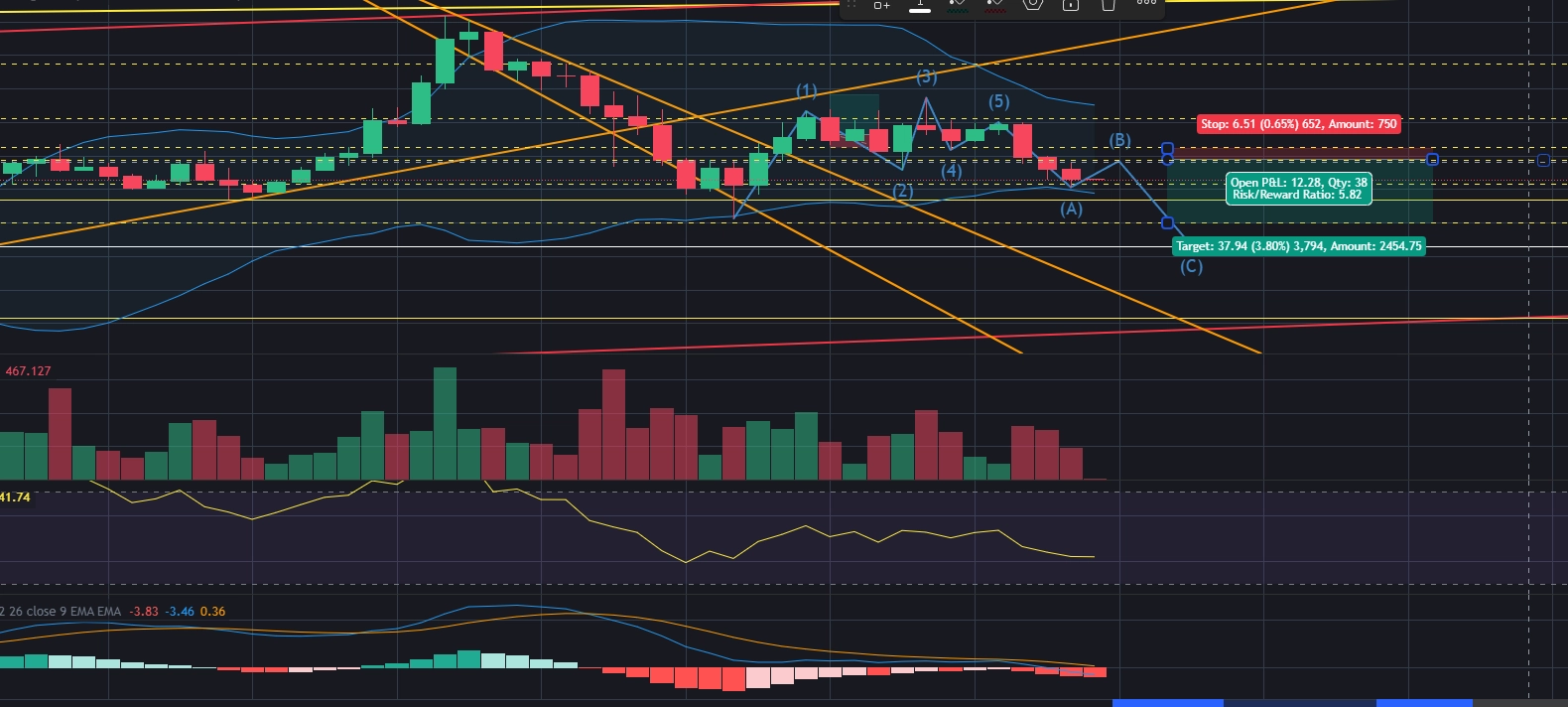Open the drawing templates button in the floating toolbar

881,5
